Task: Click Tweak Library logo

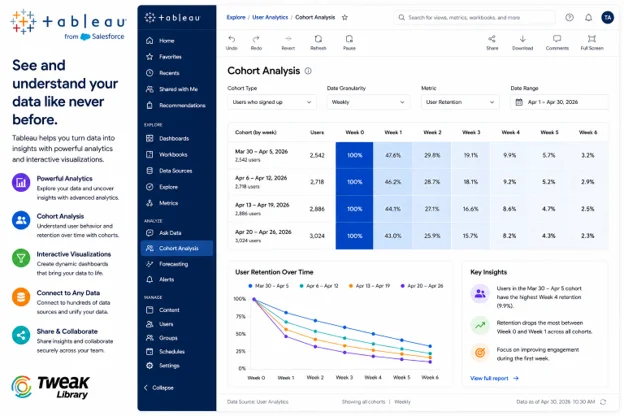Action: point(51,387)
